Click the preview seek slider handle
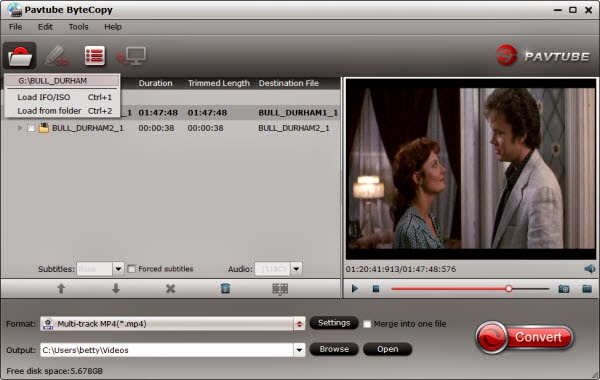Viewport: 600px width, 380px height. tap(509, 289)
